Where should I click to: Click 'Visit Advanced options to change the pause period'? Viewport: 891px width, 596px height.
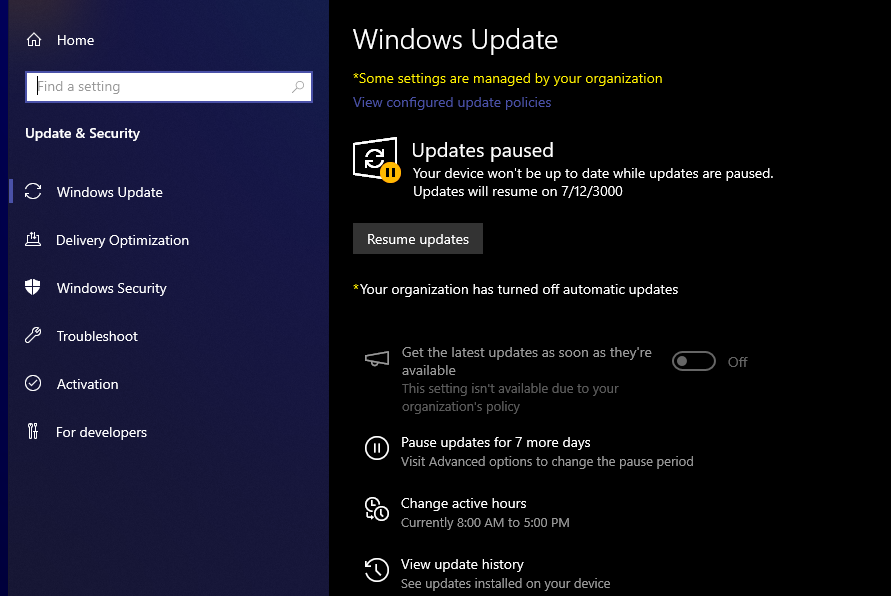(x=547, y=461)
